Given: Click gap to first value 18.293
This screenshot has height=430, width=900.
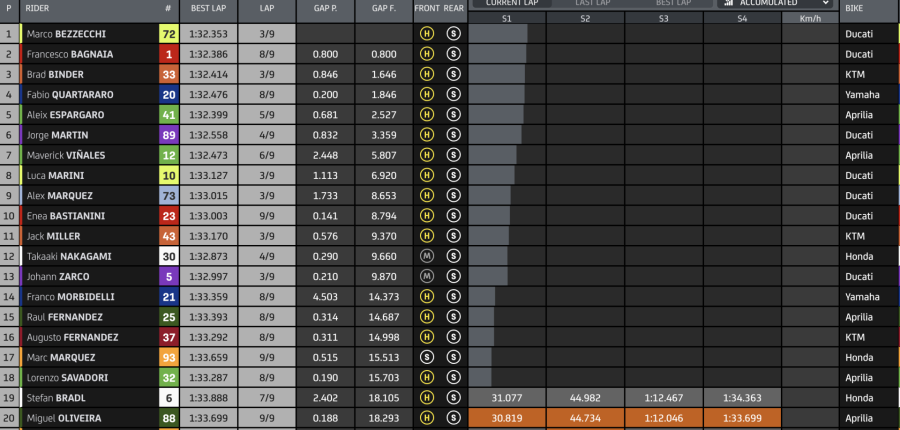Looking at the screenshot, I should click(384, 418).
